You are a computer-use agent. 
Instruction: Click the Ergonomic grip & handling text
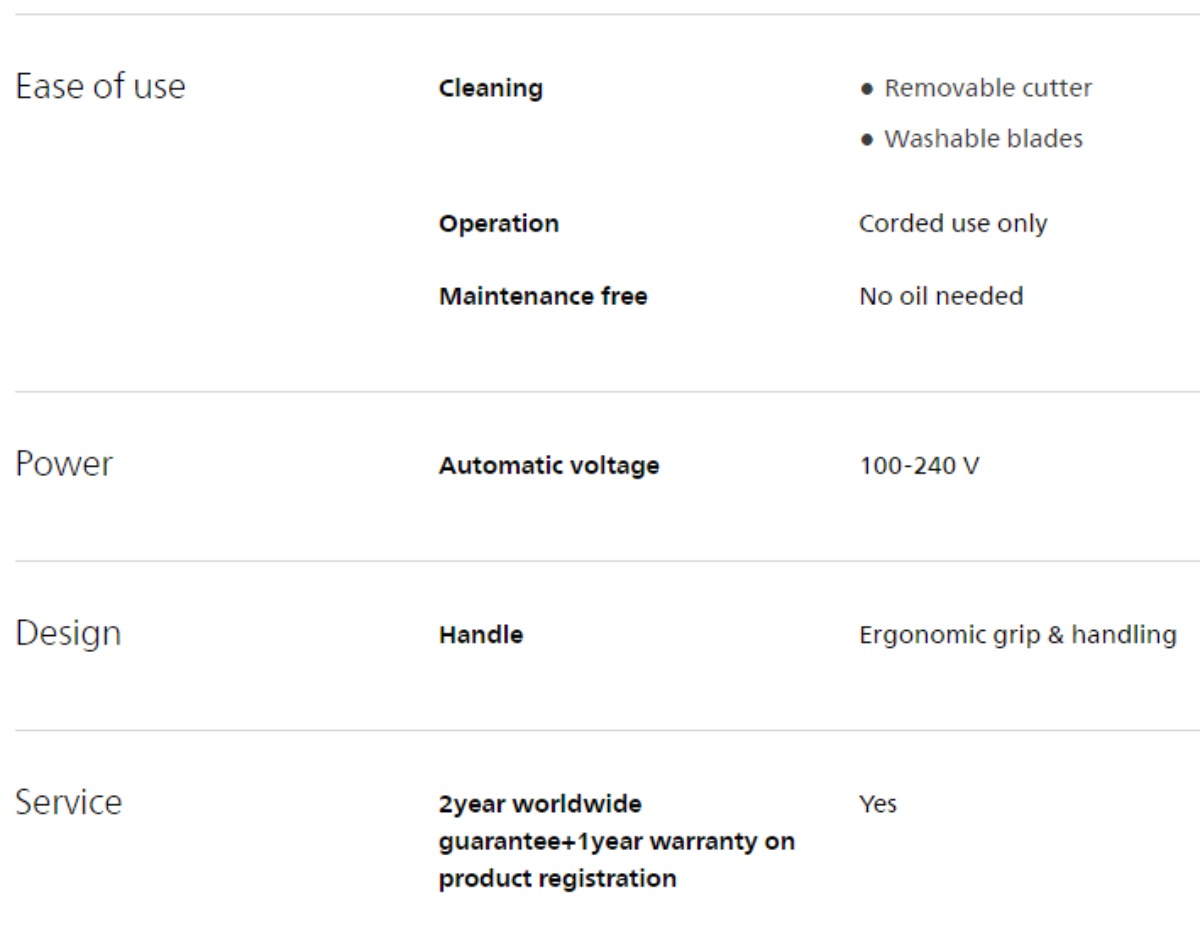pyautogui.click(x=1017, y=635)
